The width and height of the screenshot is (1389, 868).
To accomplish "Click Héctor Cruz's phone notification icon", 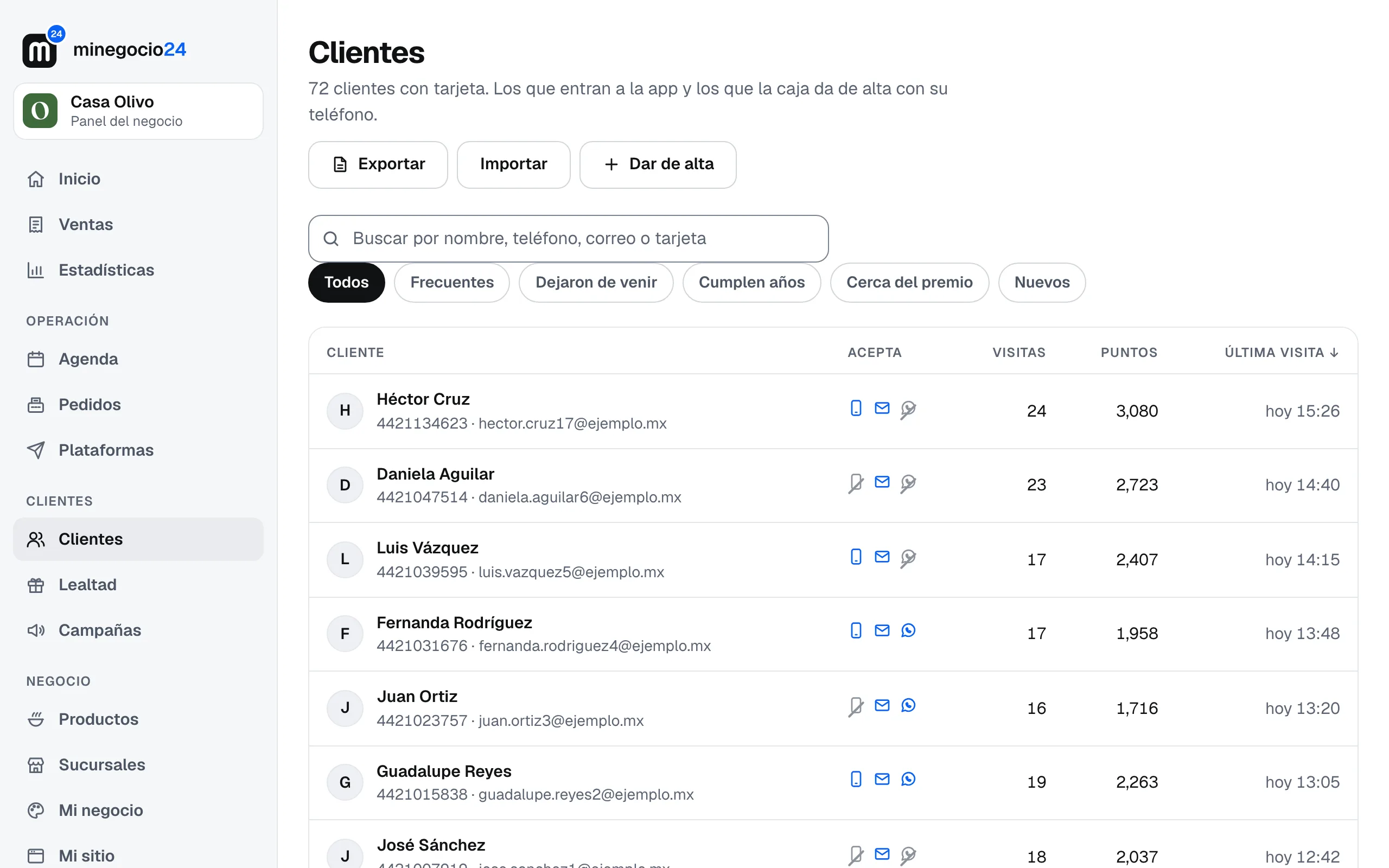I will pyautogui.click(x=856, y=408).
